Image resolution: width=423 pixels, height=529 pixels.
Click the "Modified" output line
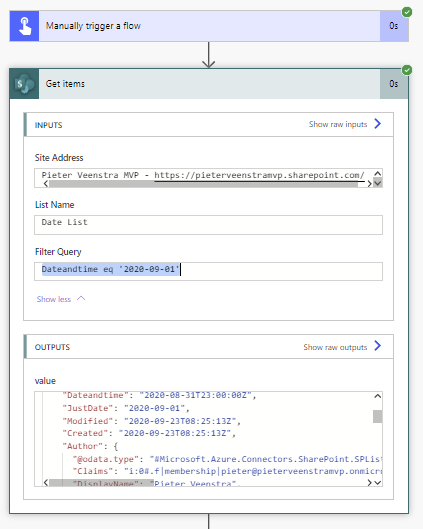pos(151,421)
